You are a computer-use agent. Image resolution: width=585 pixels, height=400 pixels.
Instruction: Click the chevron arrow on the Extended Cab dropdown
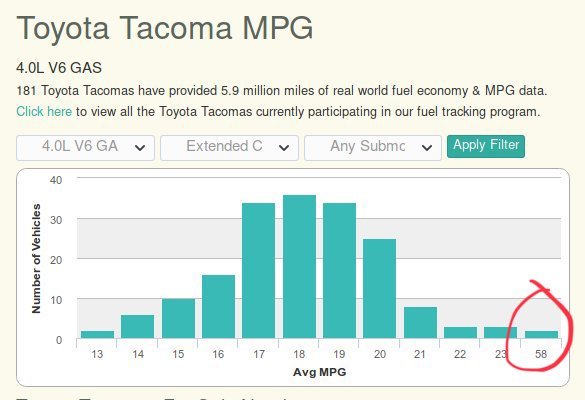(x=284, y=148)
